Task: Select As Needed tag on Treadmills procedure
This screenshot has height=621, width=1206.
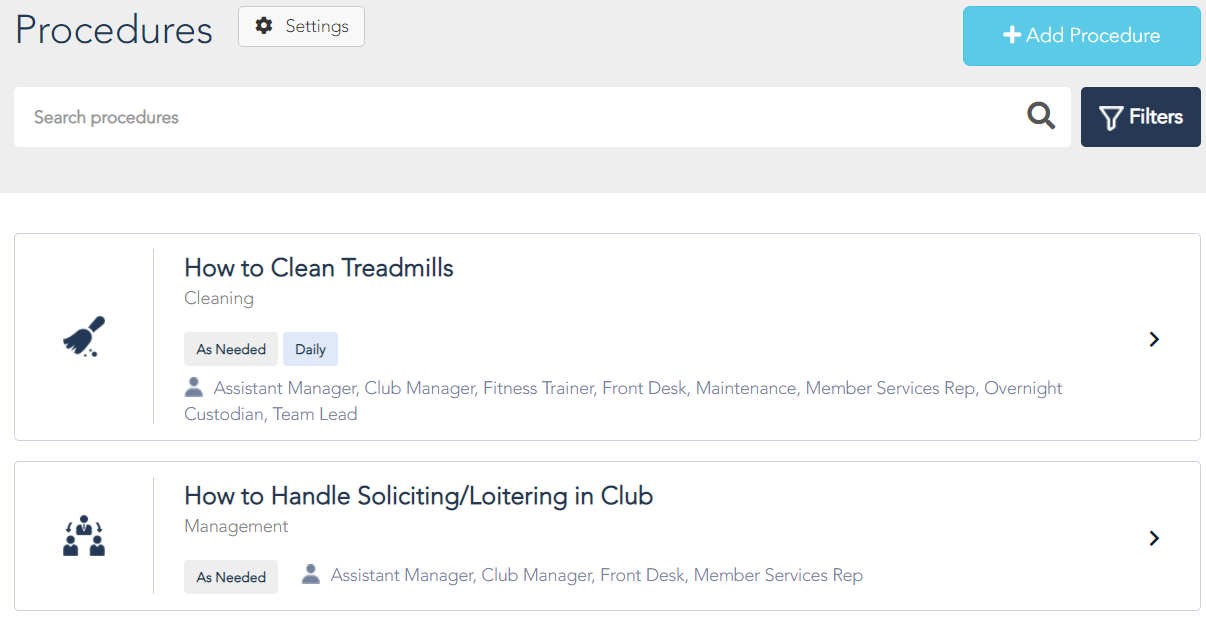Action: pos(231,349)
